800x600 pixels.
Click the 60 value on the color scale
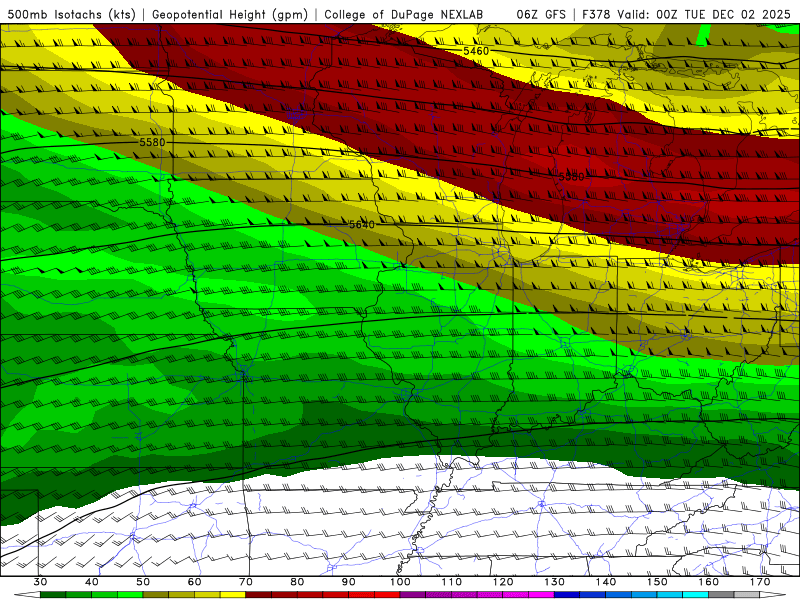tap(194, 582)
